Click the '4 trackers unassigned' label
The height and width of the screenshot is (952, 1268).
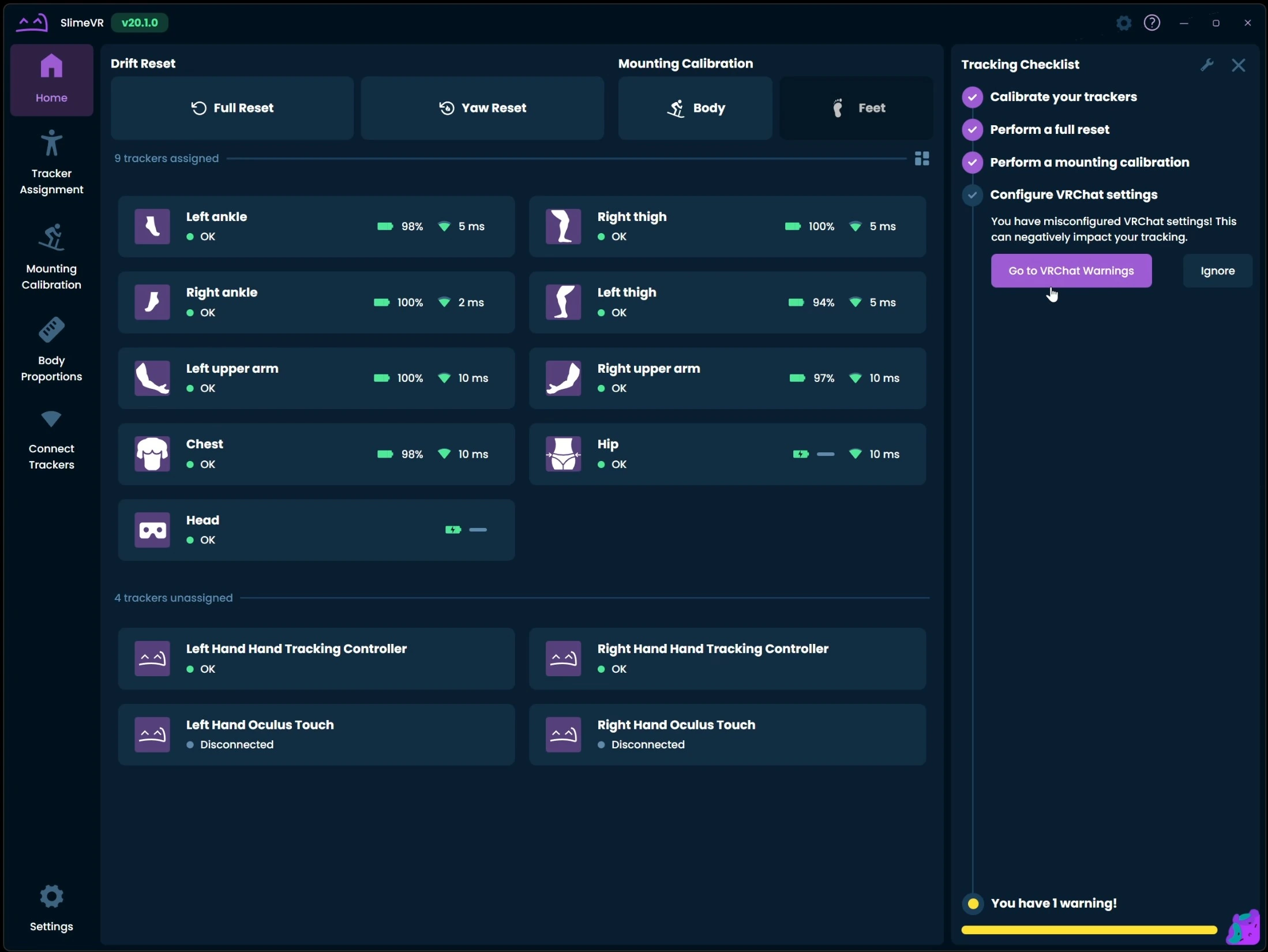pos(173,598)
